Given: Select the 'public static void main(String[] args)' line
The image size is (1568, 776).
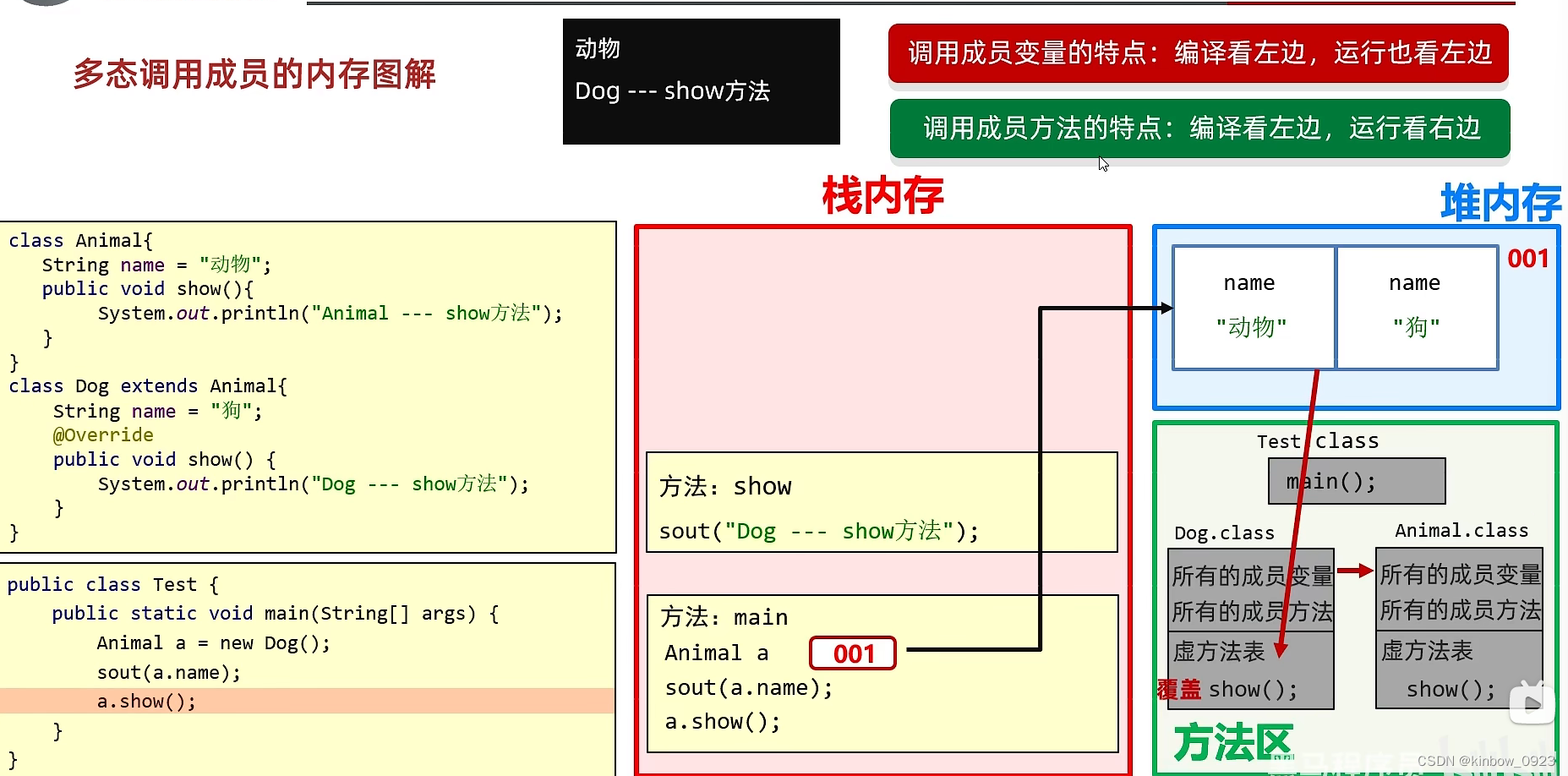Looking at the screenshot, I should (276, 614).
